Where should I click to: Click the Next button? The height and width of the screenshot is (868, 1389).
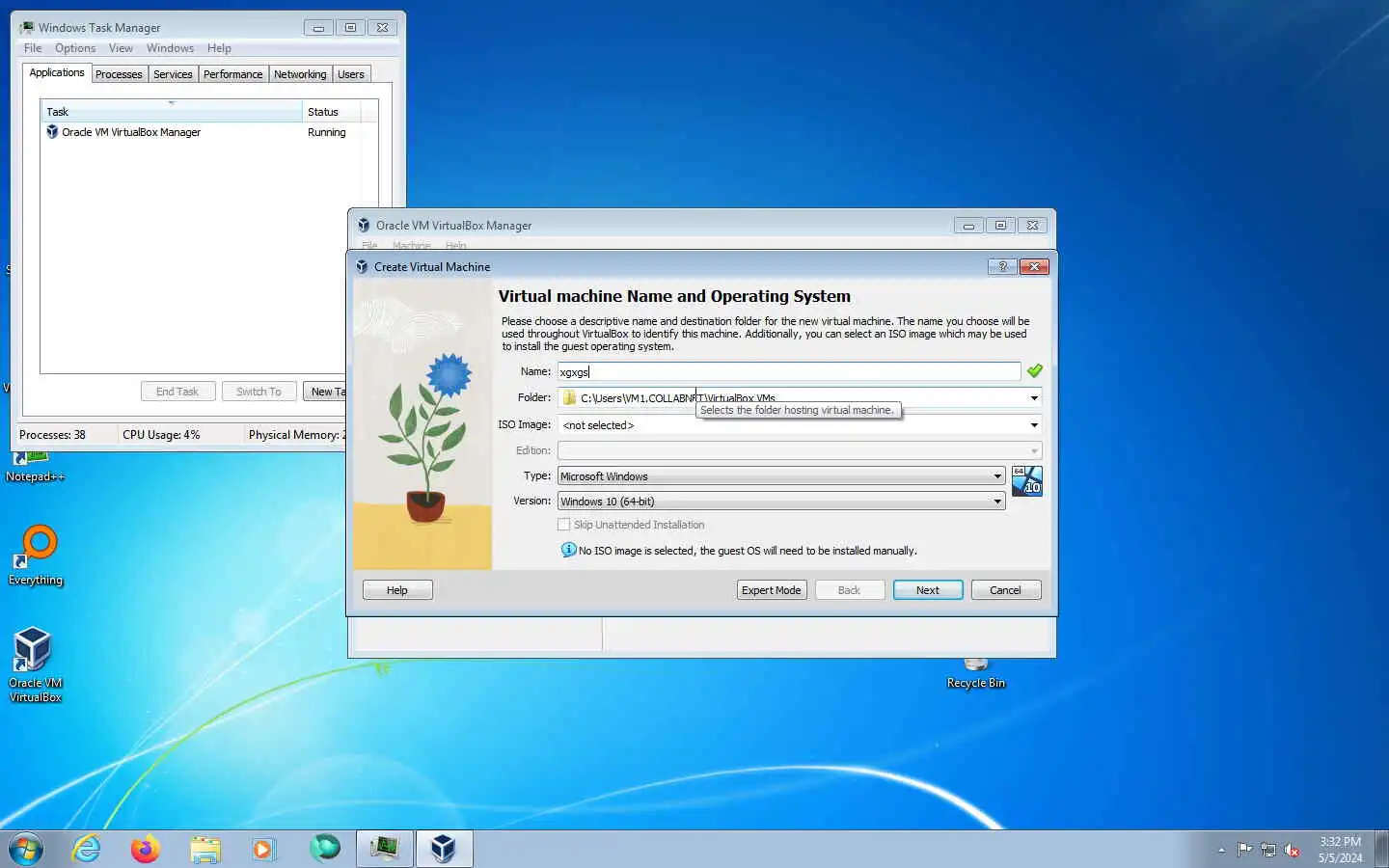tap(928, 590)
